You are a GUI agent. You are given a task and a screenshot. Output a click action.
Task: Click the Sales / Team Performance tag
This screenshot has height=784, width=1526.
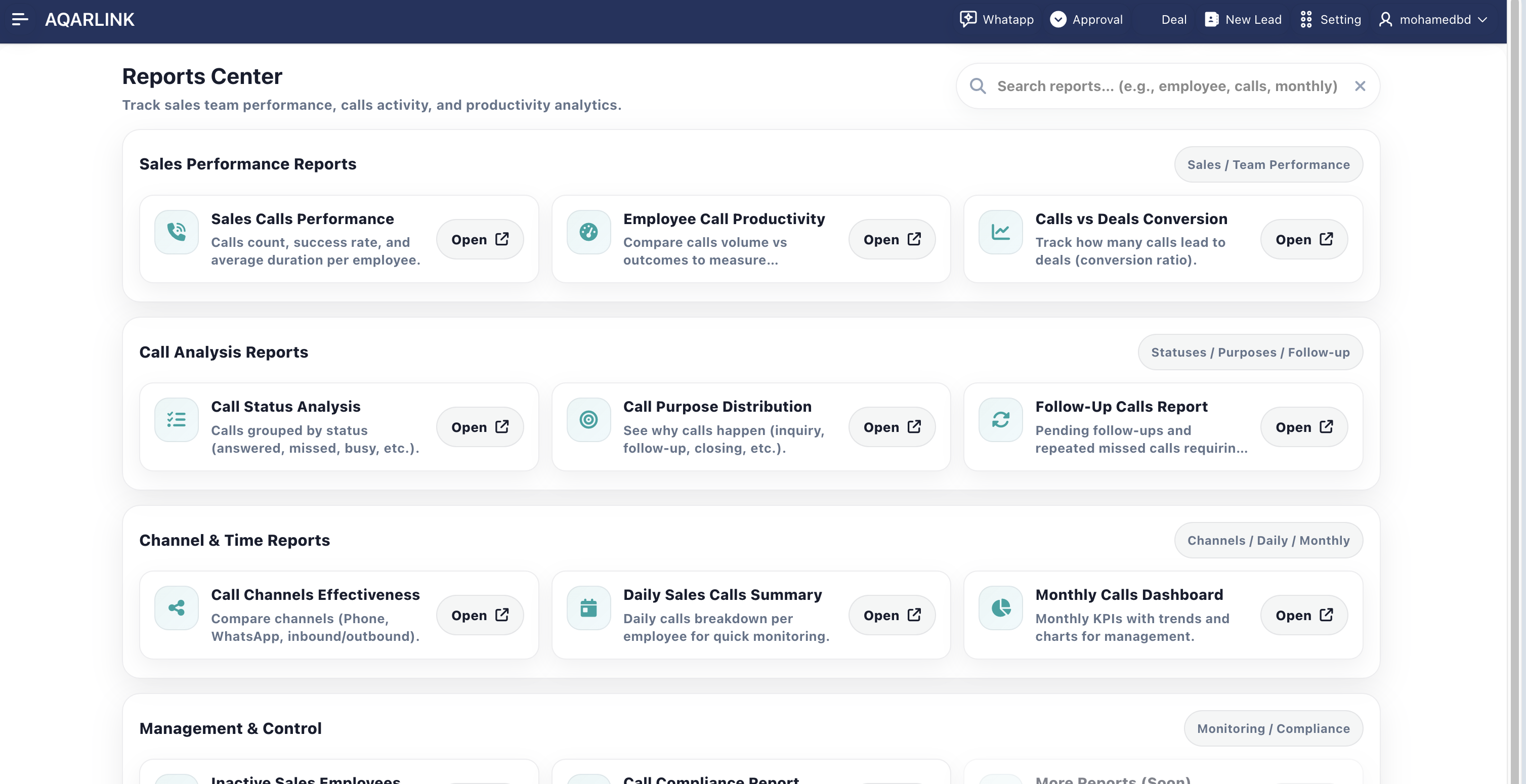[x=1268, y=164]
